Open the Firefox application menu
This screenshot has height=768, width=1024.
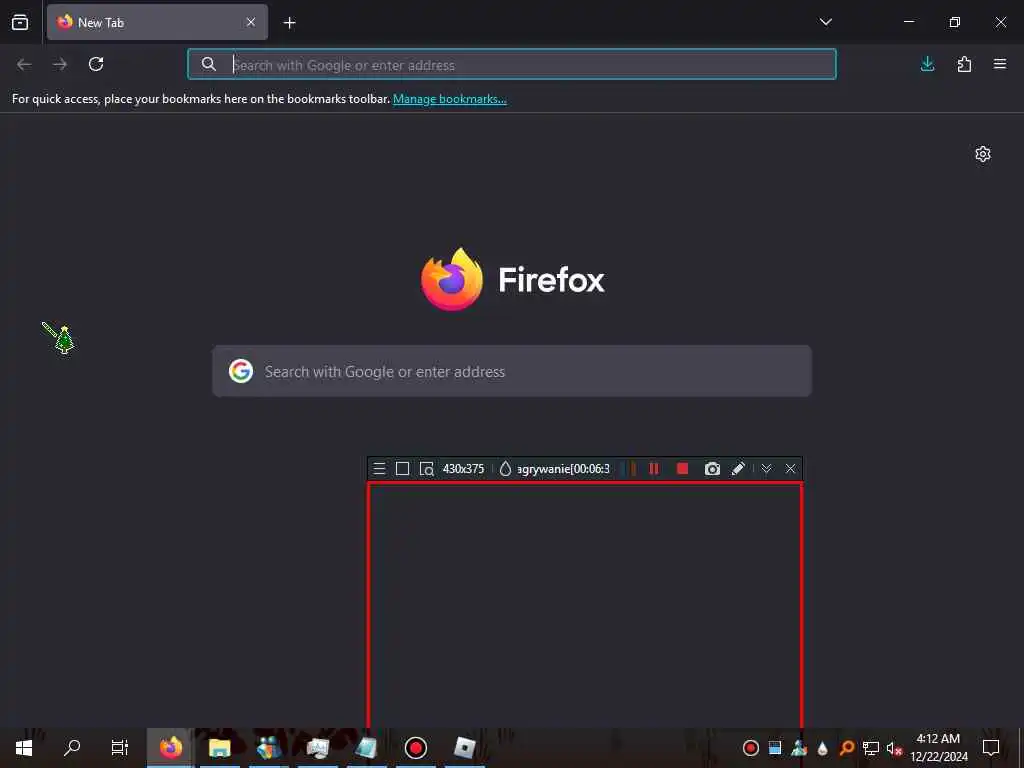click(x=1000, y=64)
